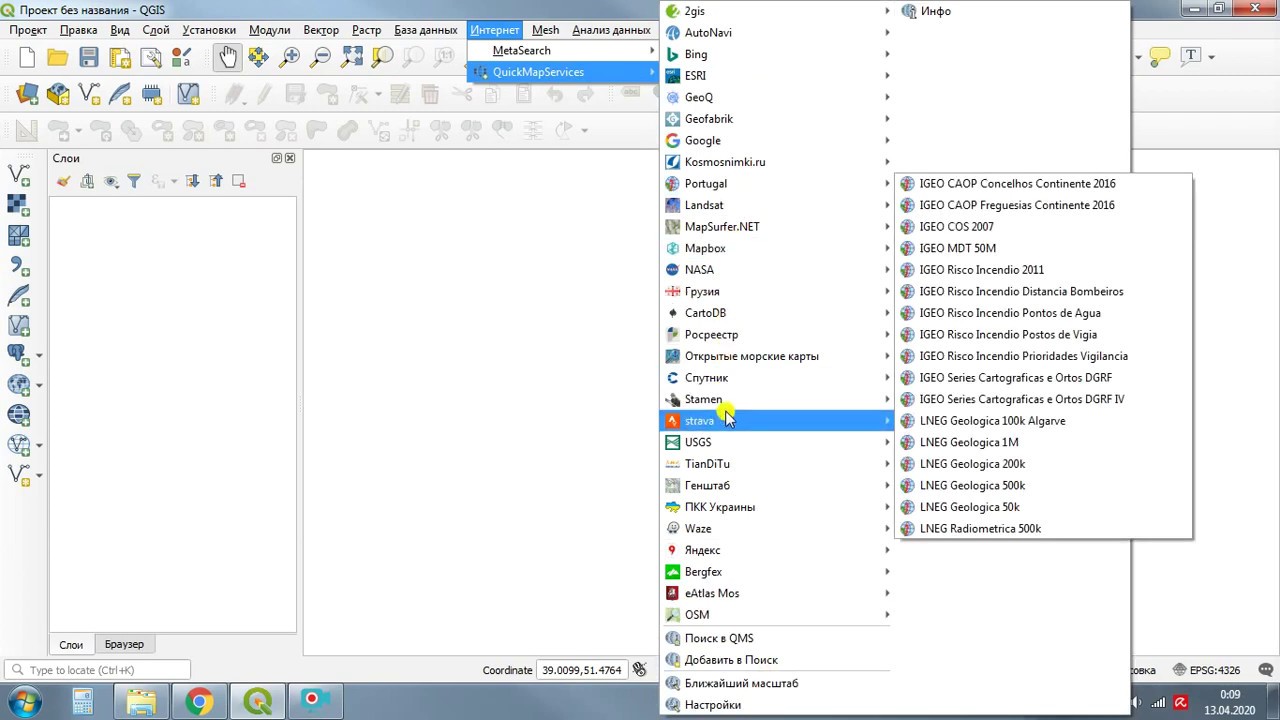Add WCS Layer globe icon

[x=19, y=414]
